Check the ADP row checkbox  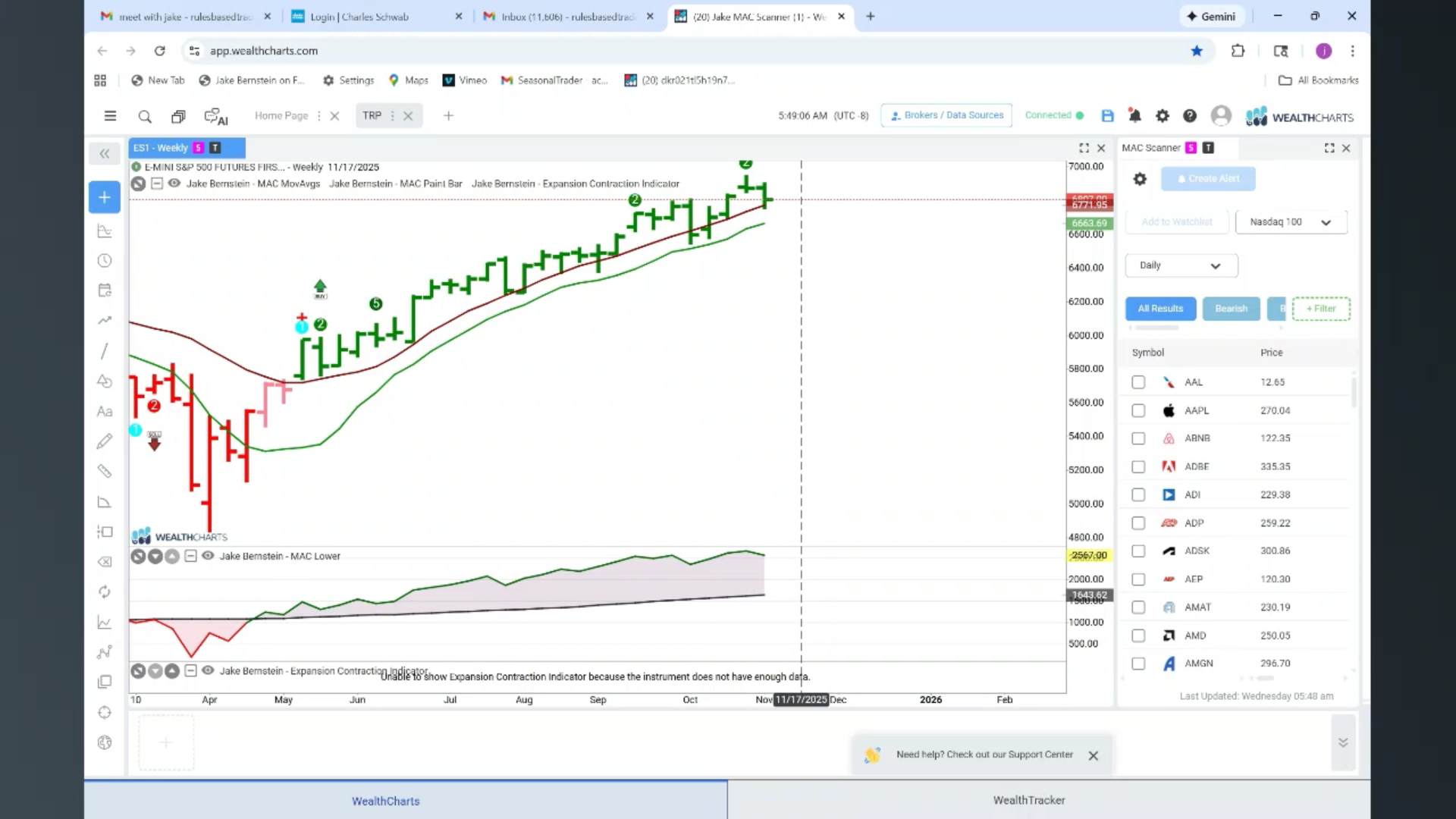coord(1138,522)
